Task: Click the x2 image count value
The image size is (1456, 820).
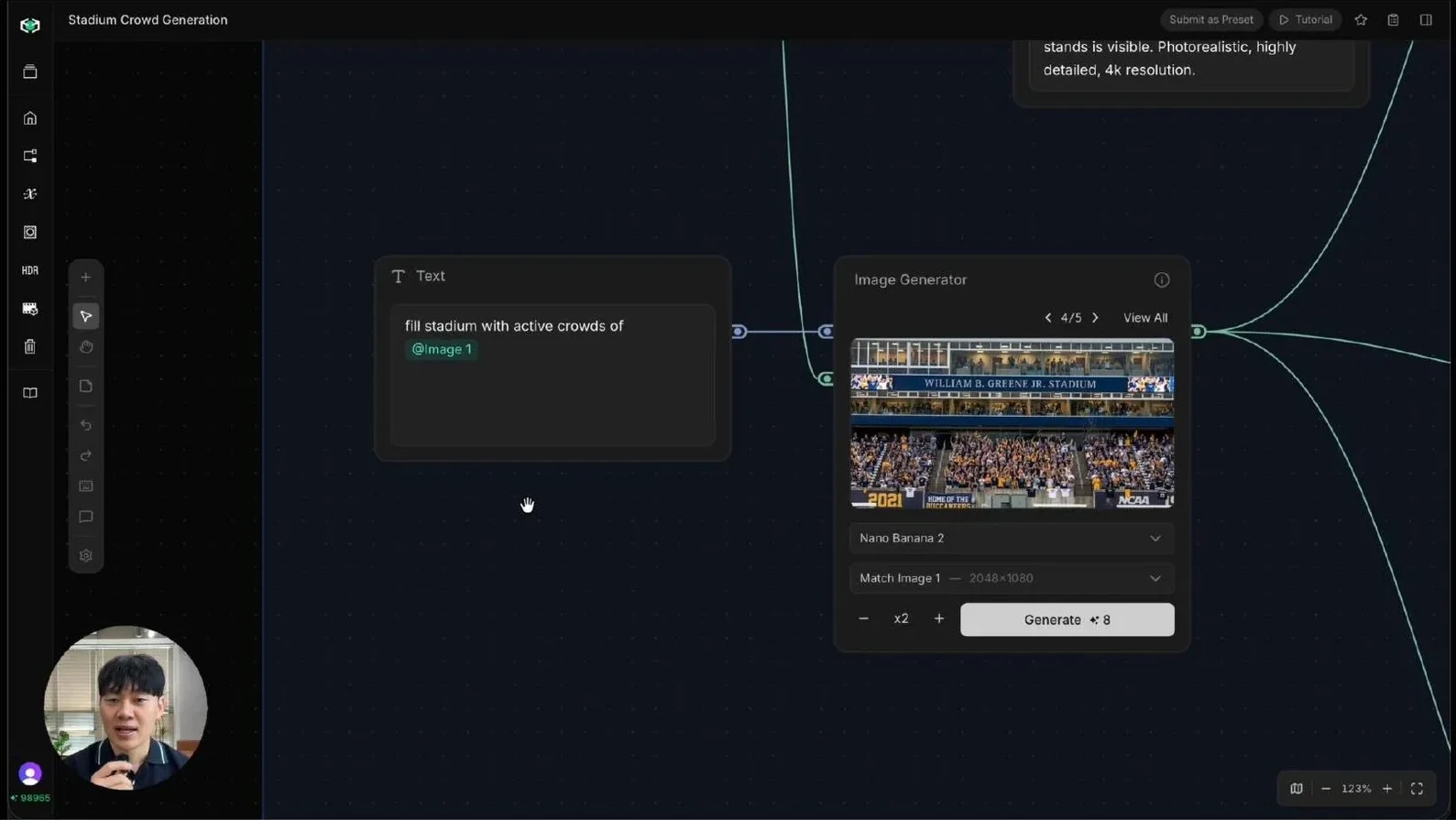Action: point(901,619)
